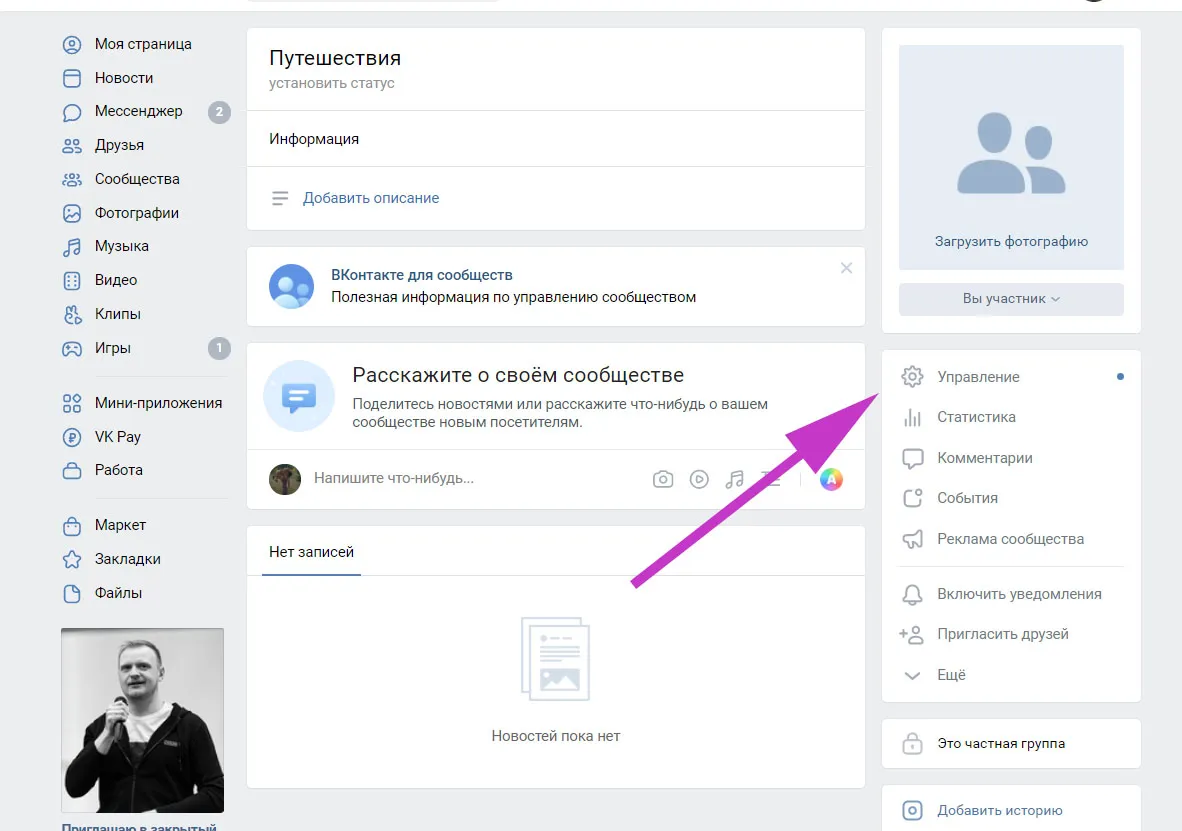The width and height of the screenshot is (1182, 831).
Task: Click the События menu label
Action: tap(967, 498)
